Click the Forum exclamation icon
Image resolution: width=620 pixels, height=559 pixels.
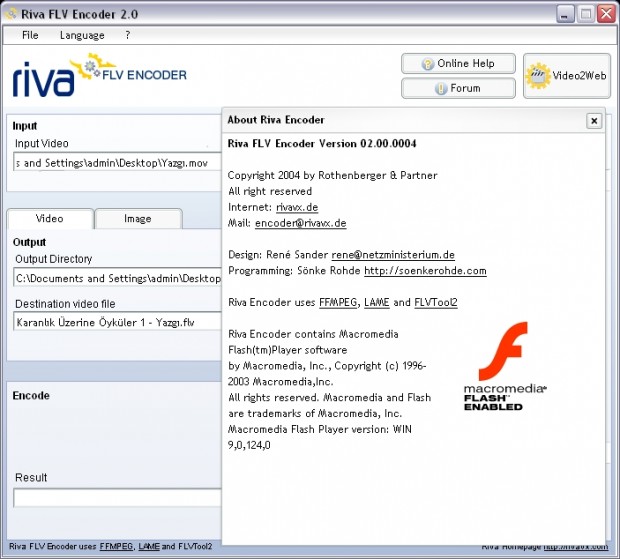pyautogui.click(x=440, y=89)
